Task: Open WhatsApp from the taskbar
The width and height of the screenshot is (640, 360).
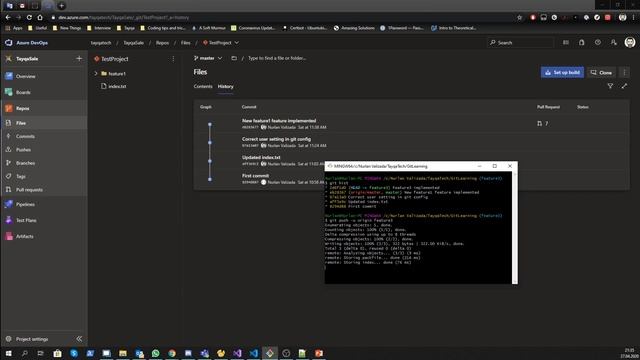Action: 156,353
